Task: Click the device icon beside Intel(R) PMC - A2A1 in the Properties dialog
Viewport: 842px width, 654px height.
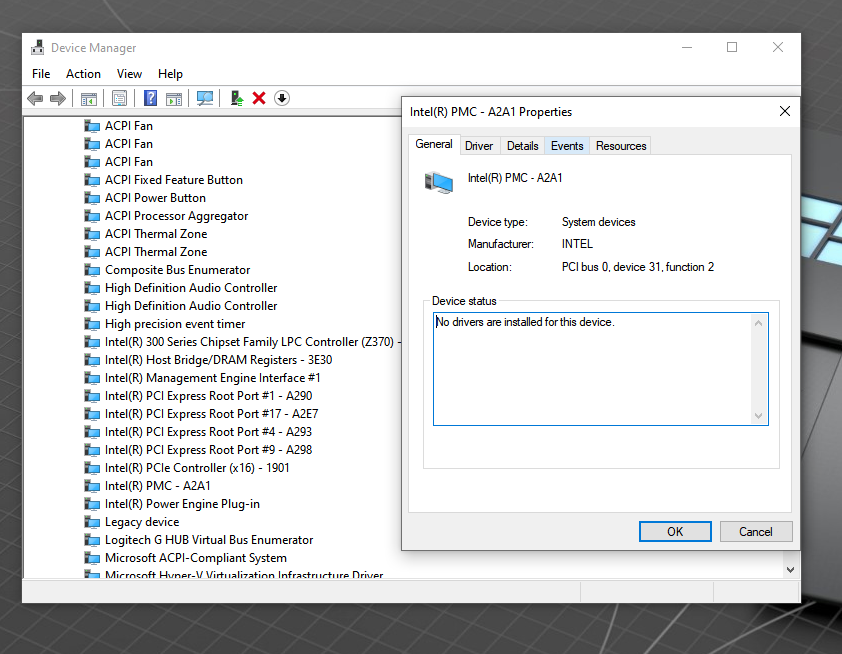Action: click(439, 182)
